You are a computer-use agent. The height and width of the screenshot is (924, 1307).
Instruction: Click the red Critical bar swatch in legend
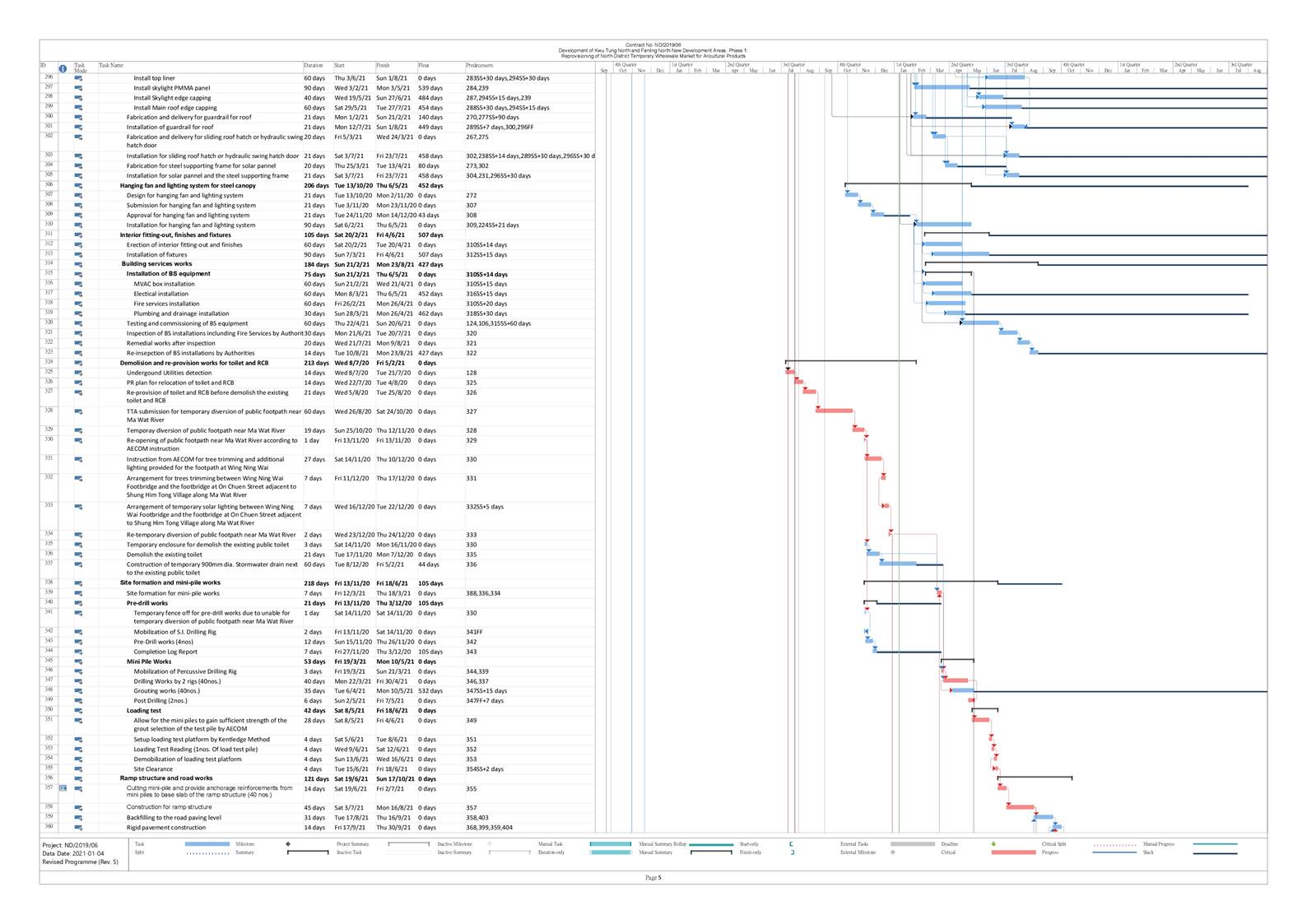tap(1013, 852)
